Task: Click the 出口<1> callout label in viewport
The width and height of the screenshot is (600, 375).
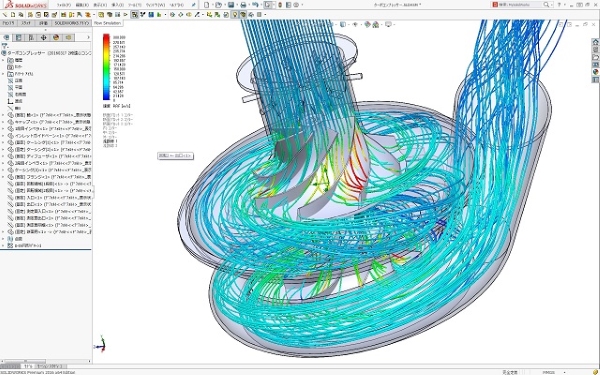Action: point(176,156)
